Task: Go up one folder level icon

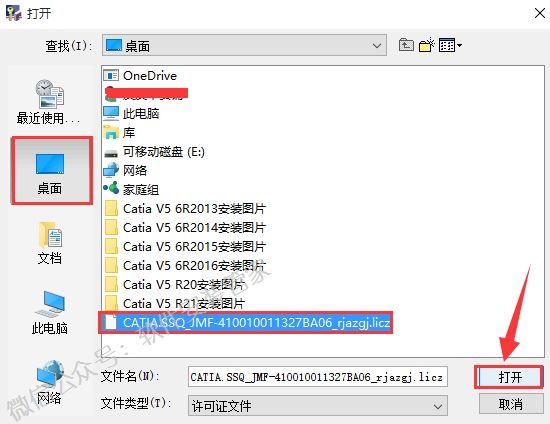Action: point(406,45)
